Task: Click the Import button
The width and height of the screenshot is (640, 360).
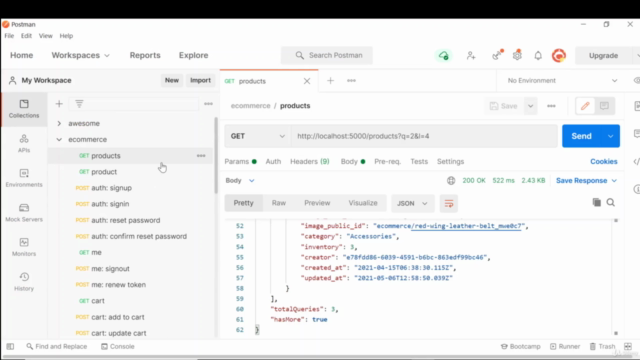Action: click(200, 80)
